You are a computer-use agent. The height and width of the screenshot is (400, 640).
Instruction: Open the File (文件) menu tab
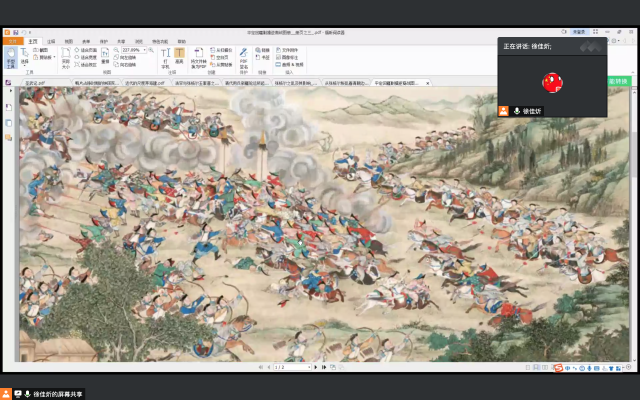tap(9, 41)
